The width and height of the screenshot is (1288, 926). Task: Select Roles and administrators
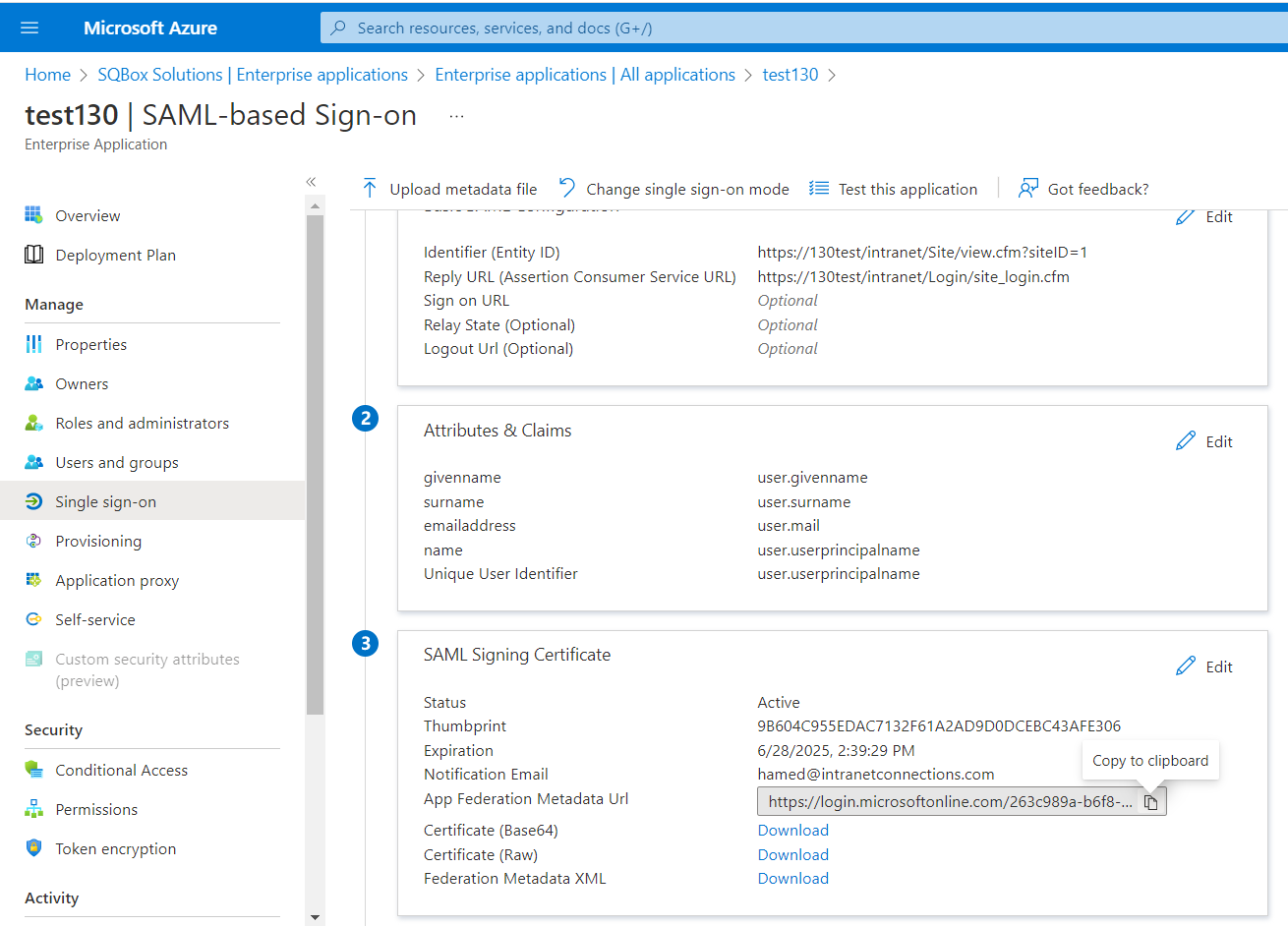pos(142,423)
